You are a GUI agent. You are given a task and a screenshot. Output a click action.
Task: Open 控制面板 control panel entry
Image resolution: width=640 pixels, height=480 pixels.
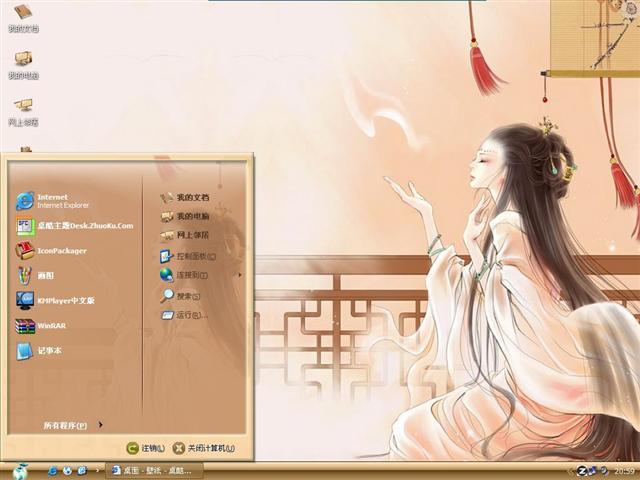[188, 256]
